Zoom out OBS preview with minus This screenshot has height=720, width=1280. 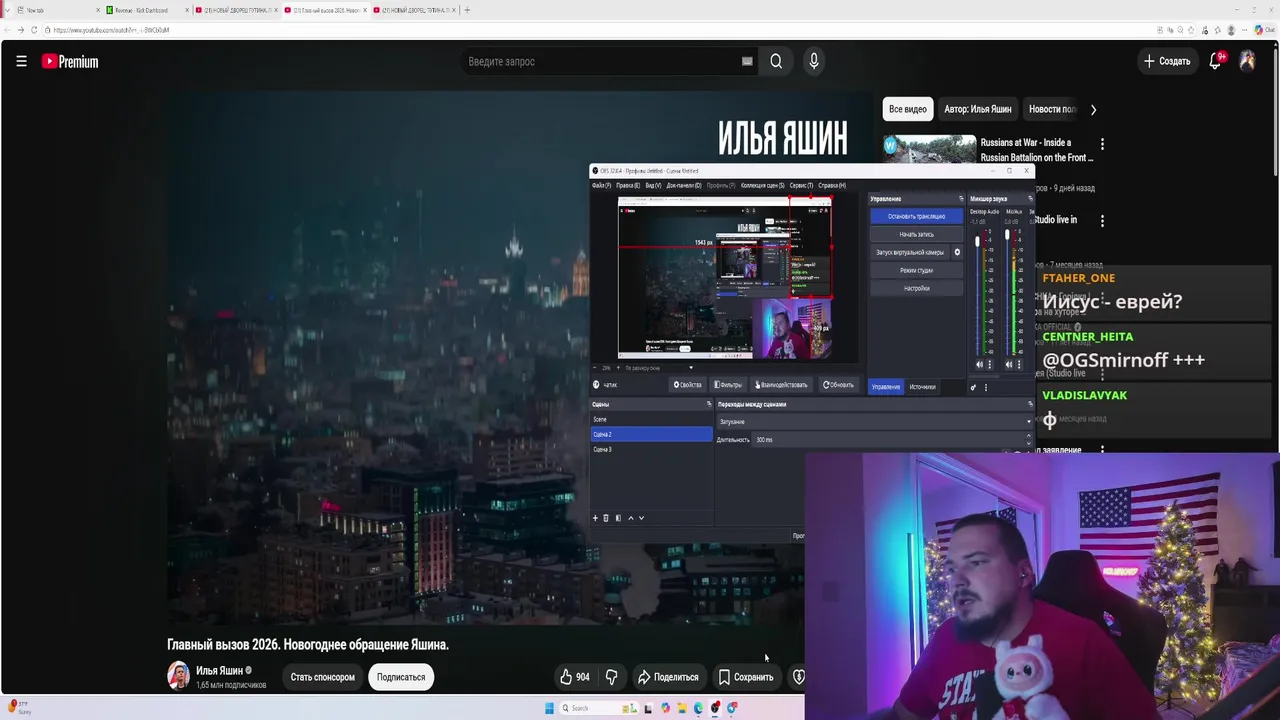(x=594, y=368)
